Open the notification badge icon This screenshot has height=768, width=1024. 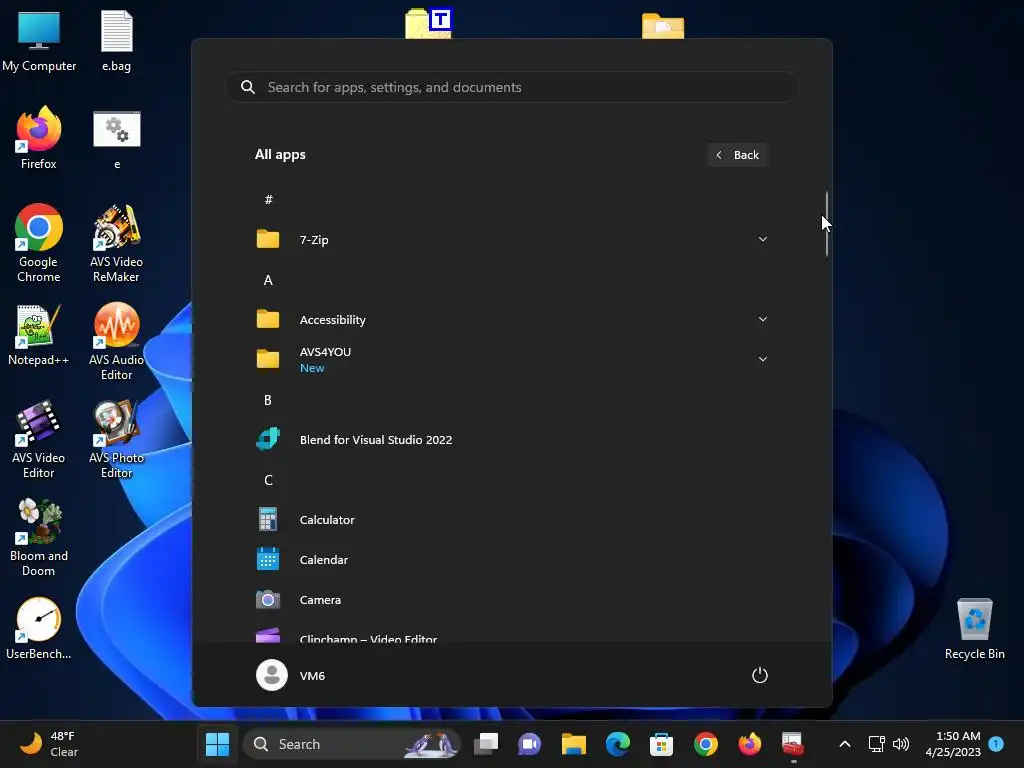997,744
